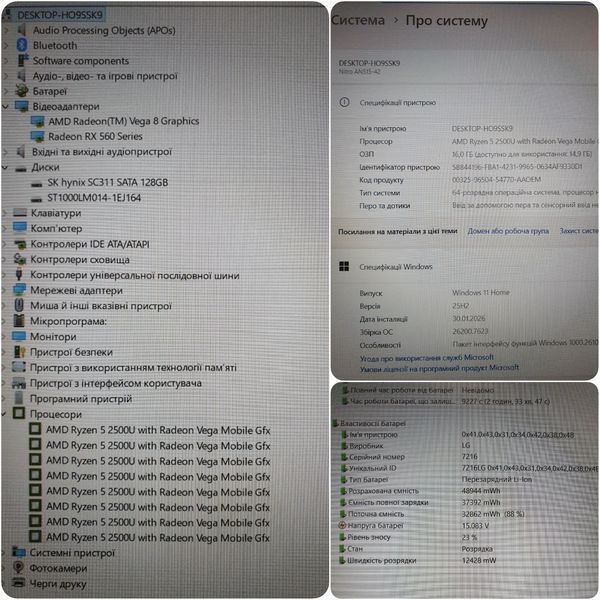
Task: Click the Батареї battery icon
Action: point(22,91)
